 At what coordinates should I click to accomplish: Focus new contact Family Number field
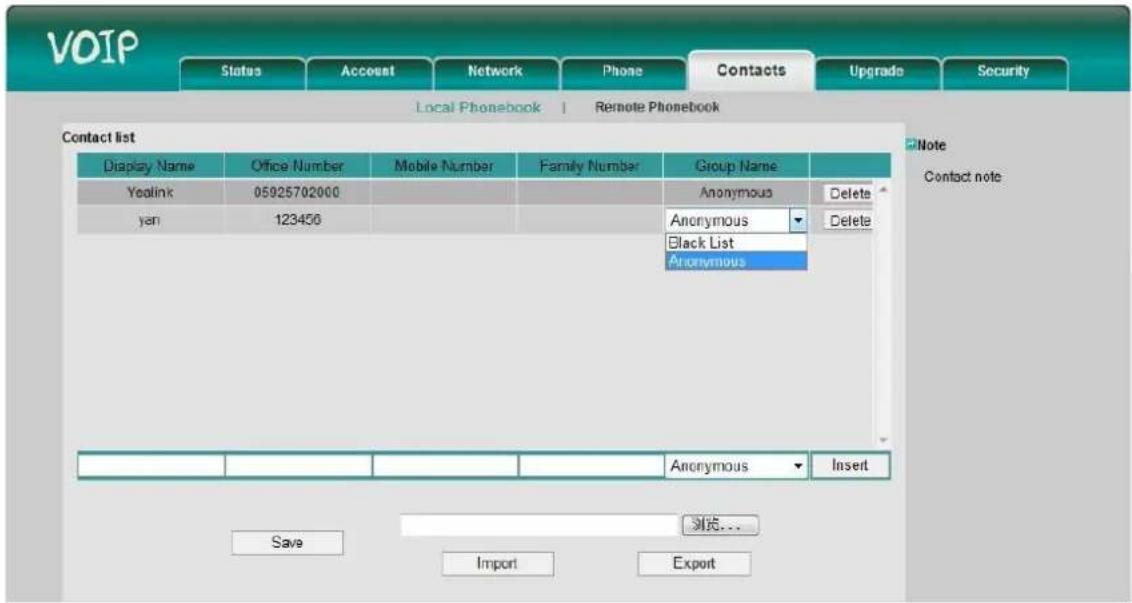[591, 466]
